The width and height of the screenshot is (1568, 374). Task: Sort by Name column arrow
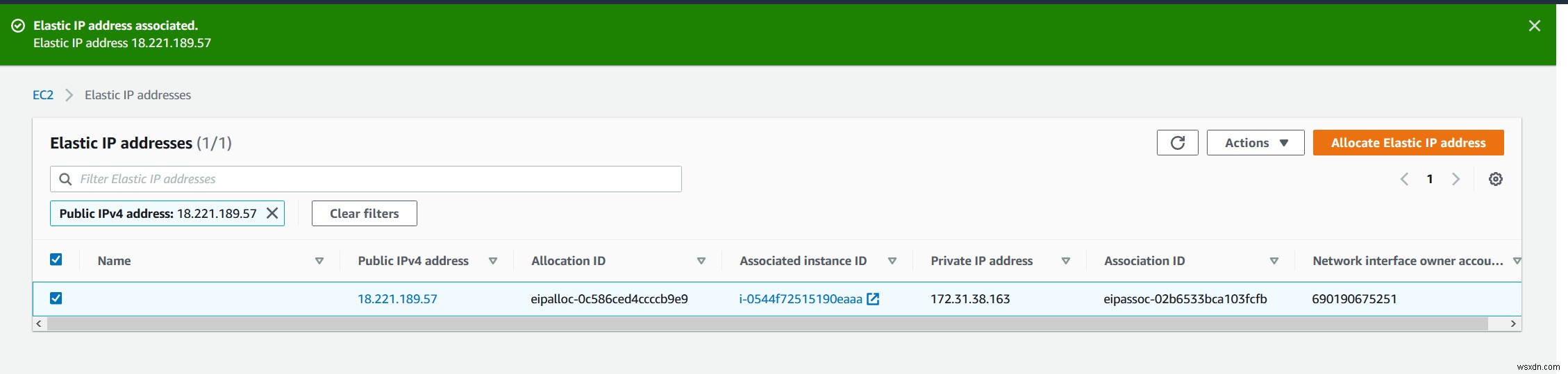pos(319,261)
